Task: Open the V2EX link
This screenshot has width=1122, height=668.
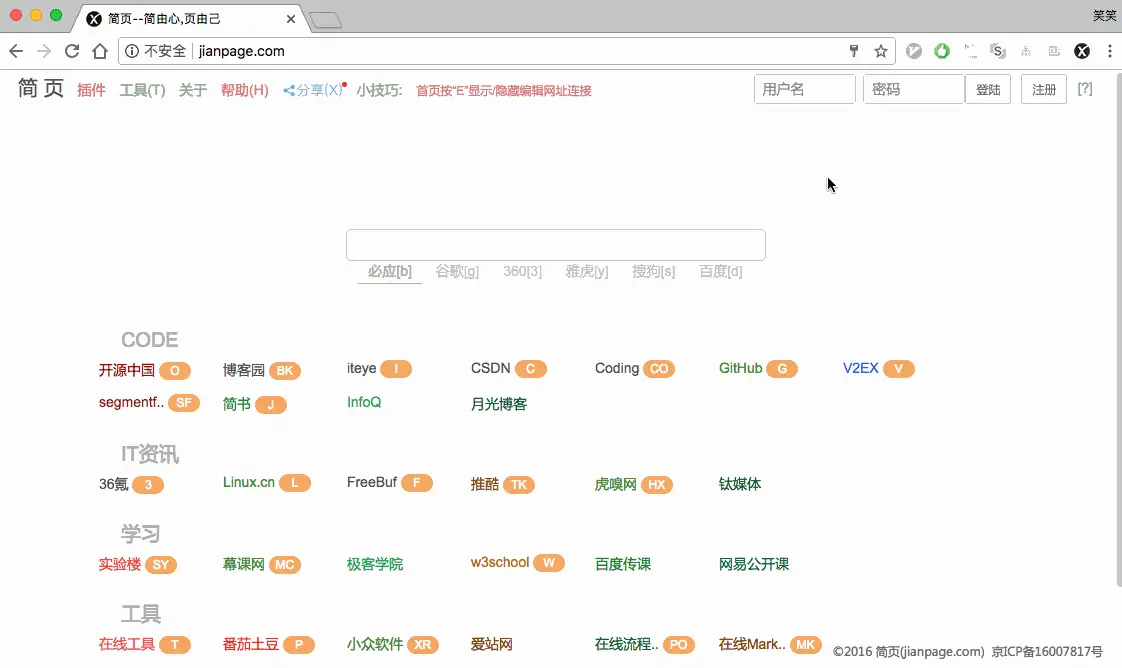Action: point(861,368)
